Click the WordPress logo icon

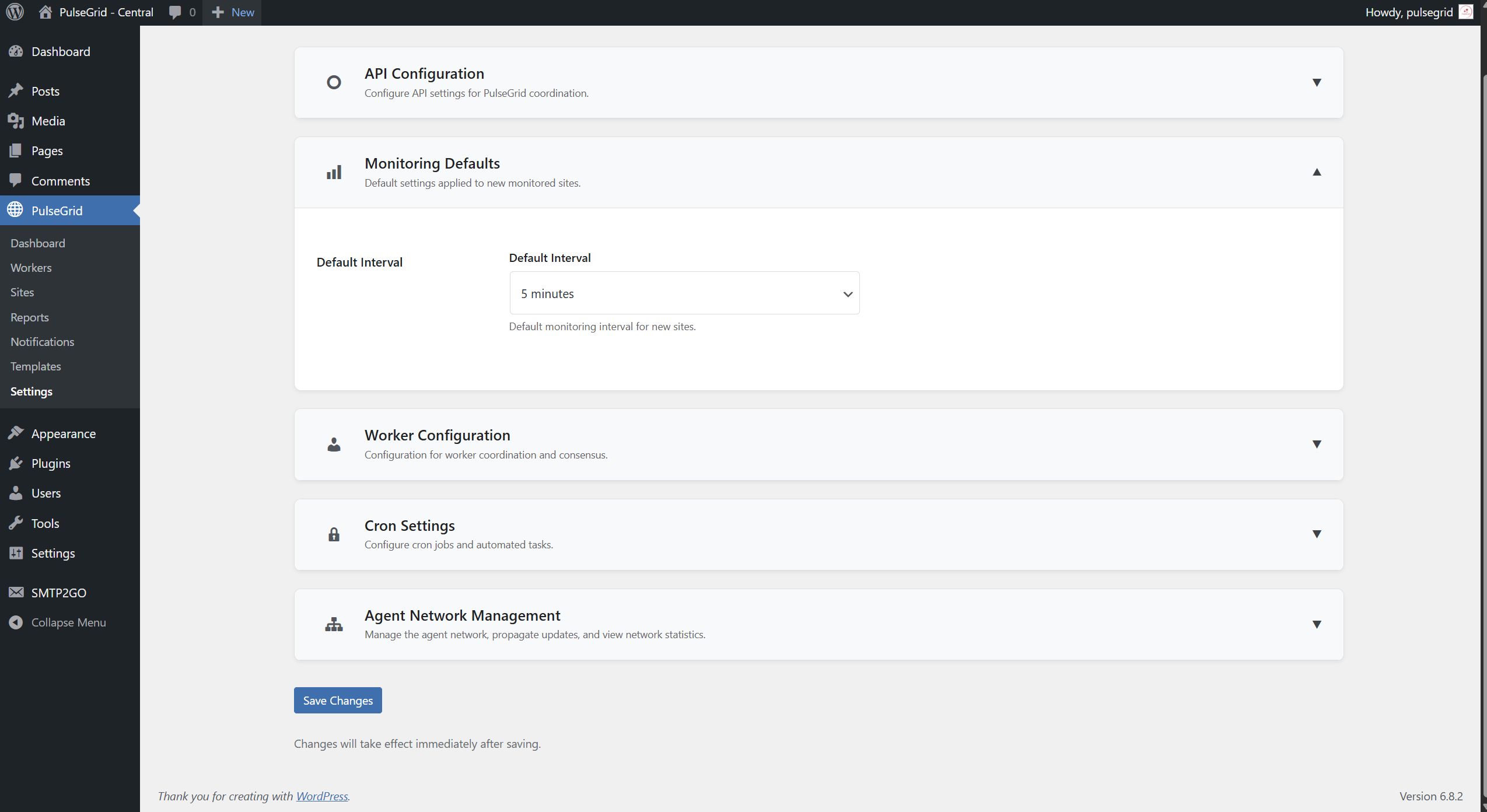[x=15, y=12]
